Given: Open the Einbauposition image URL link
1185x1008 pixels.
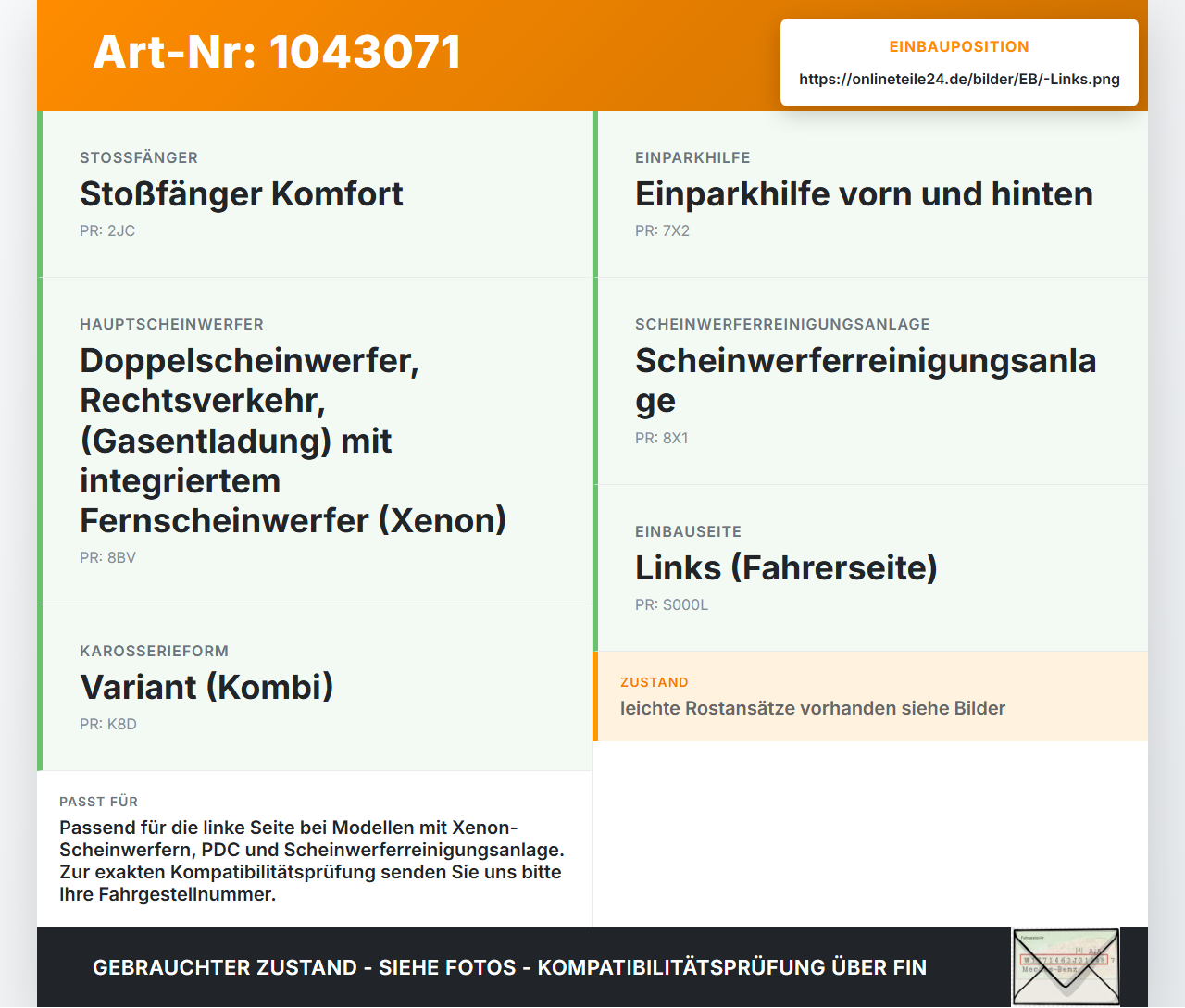Looking at the screenshot, I should [x=959, y=79].
